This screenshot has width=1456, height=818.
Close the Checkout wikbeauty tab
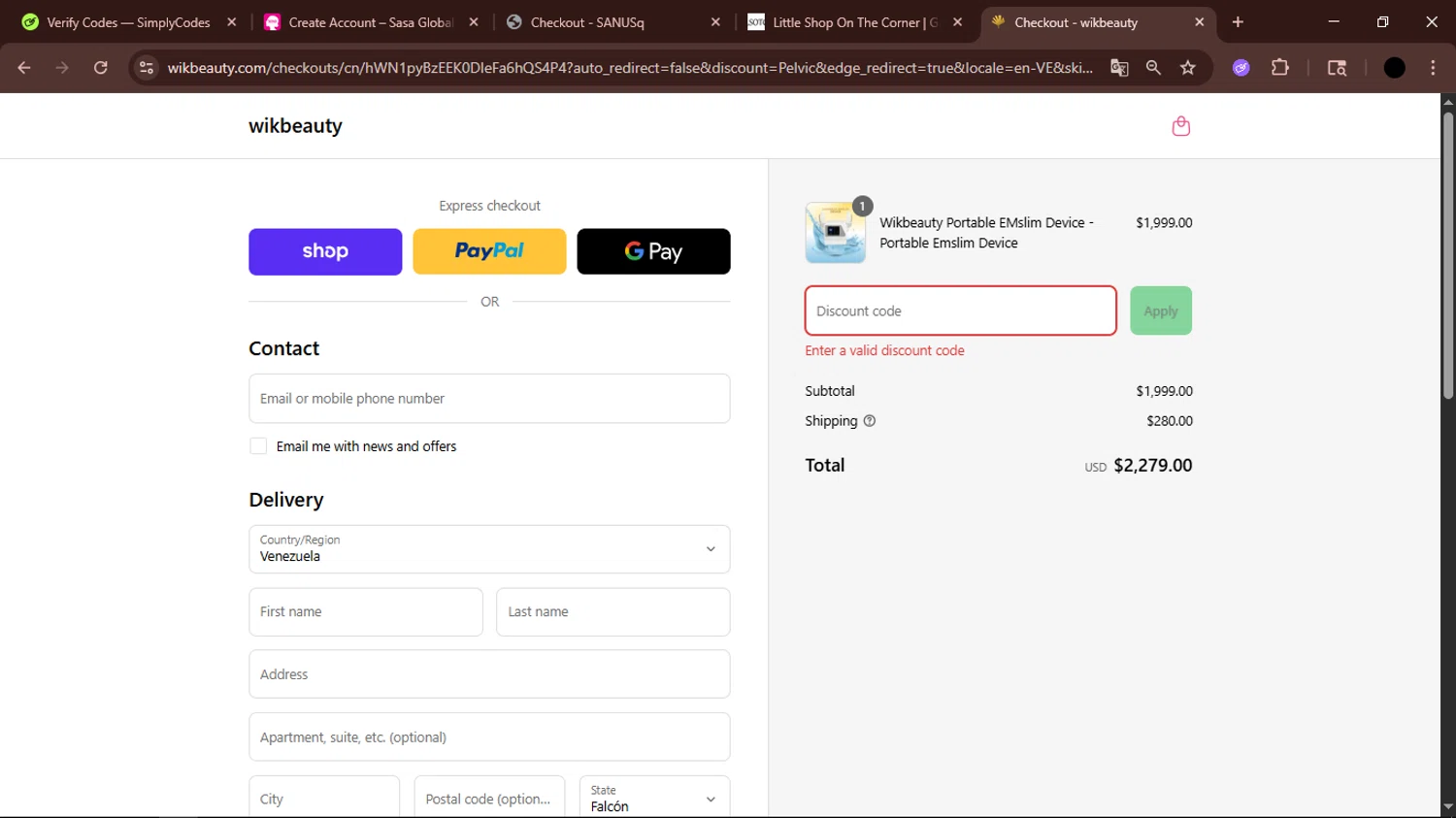coord(1200,22)
